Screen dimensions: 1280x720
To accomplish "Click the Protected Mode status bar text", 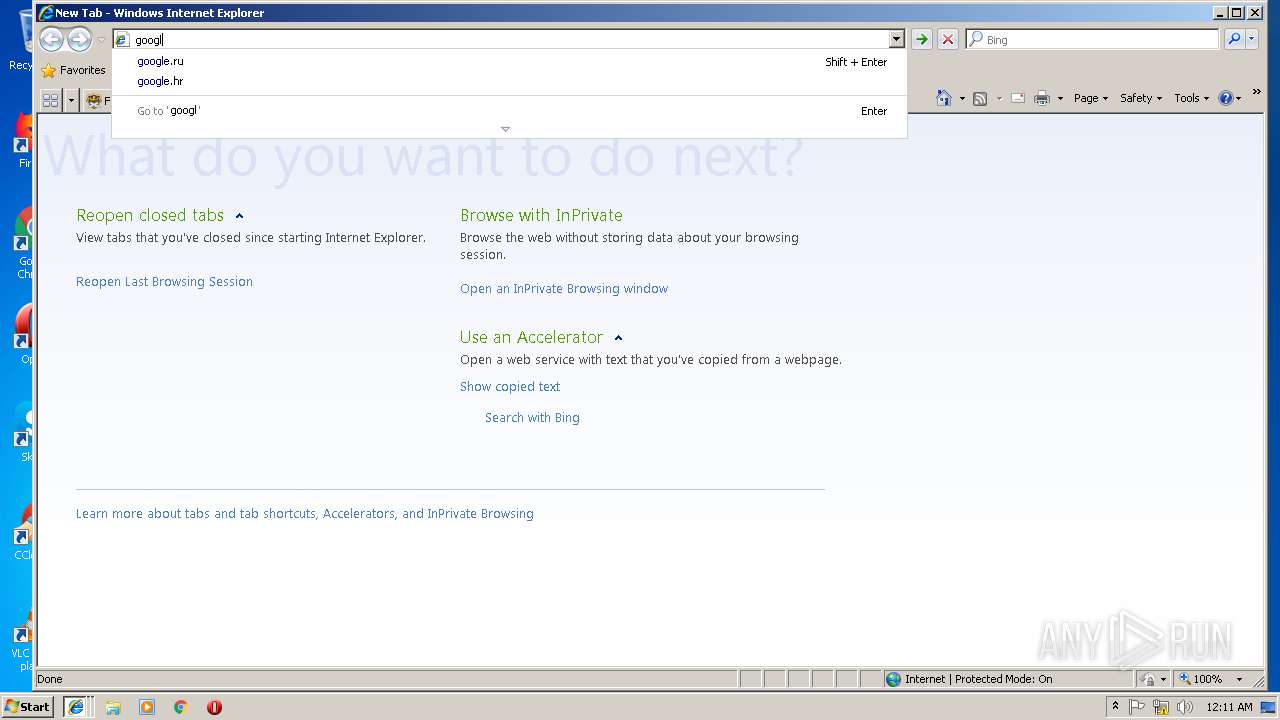I will 978,679.
